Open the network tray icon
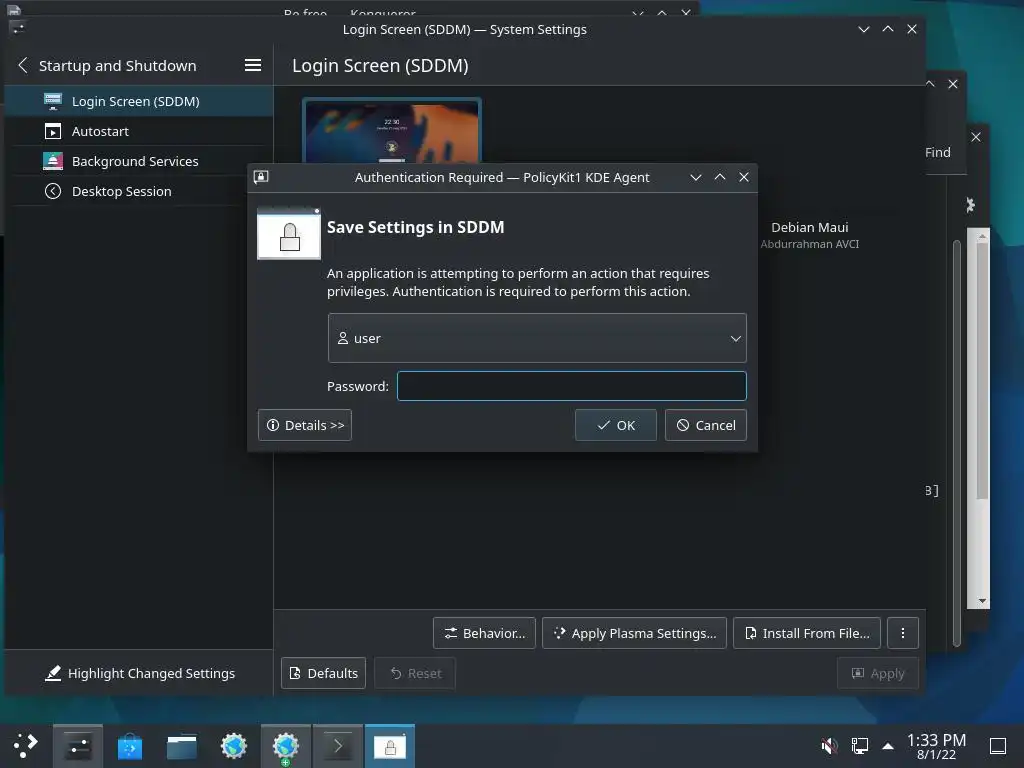 pos(860,745)
